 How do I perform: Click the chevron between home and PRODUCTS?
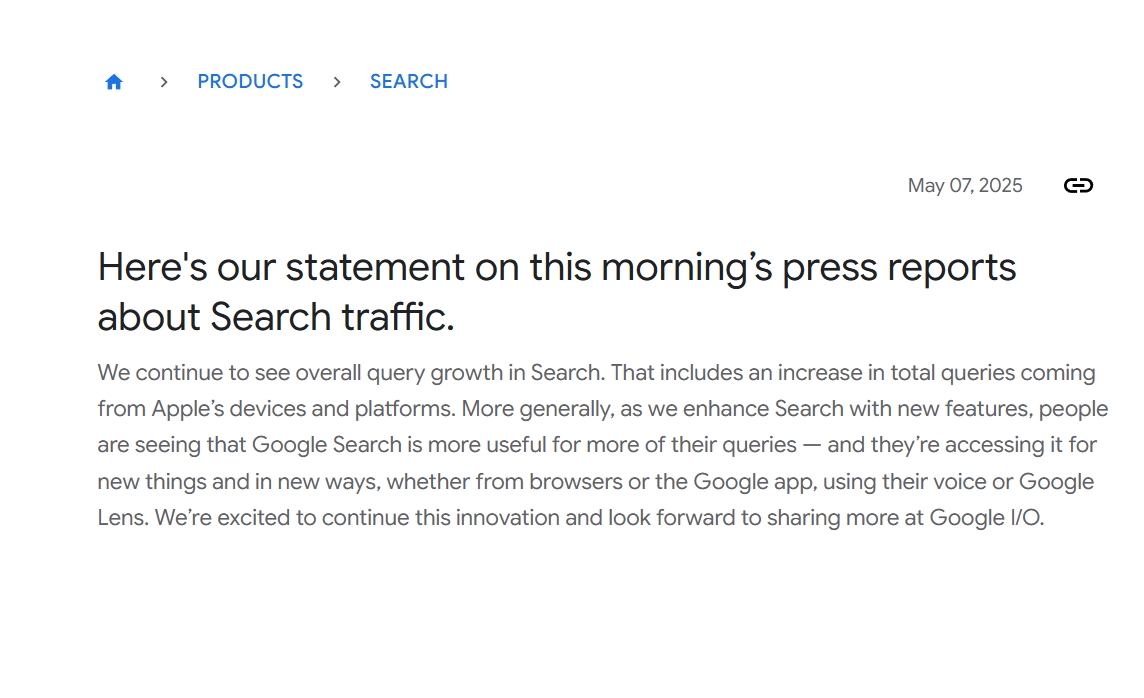coord(164,82)
